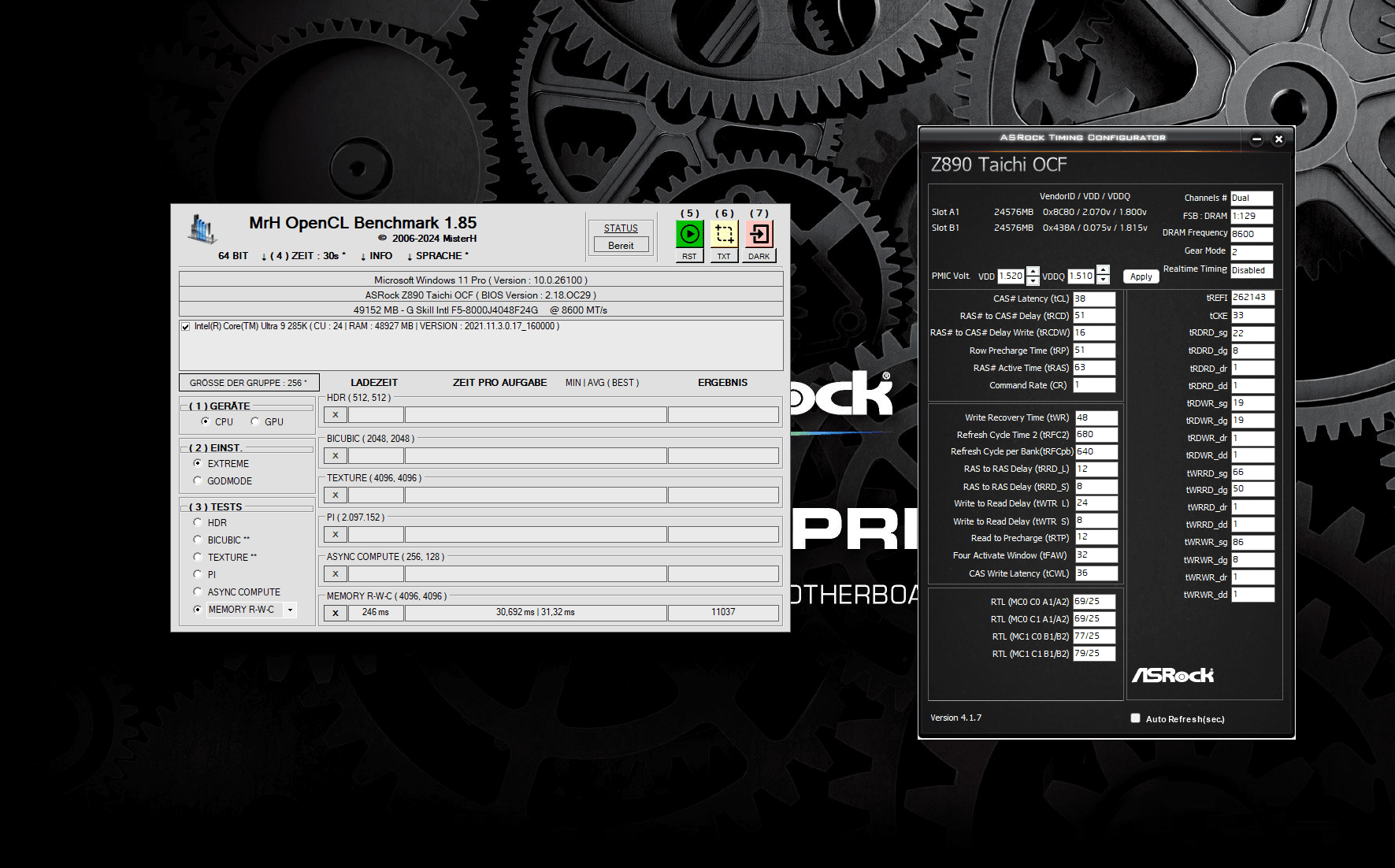Click the DARK mode exit-arrow icon

(x=759, y=234)
